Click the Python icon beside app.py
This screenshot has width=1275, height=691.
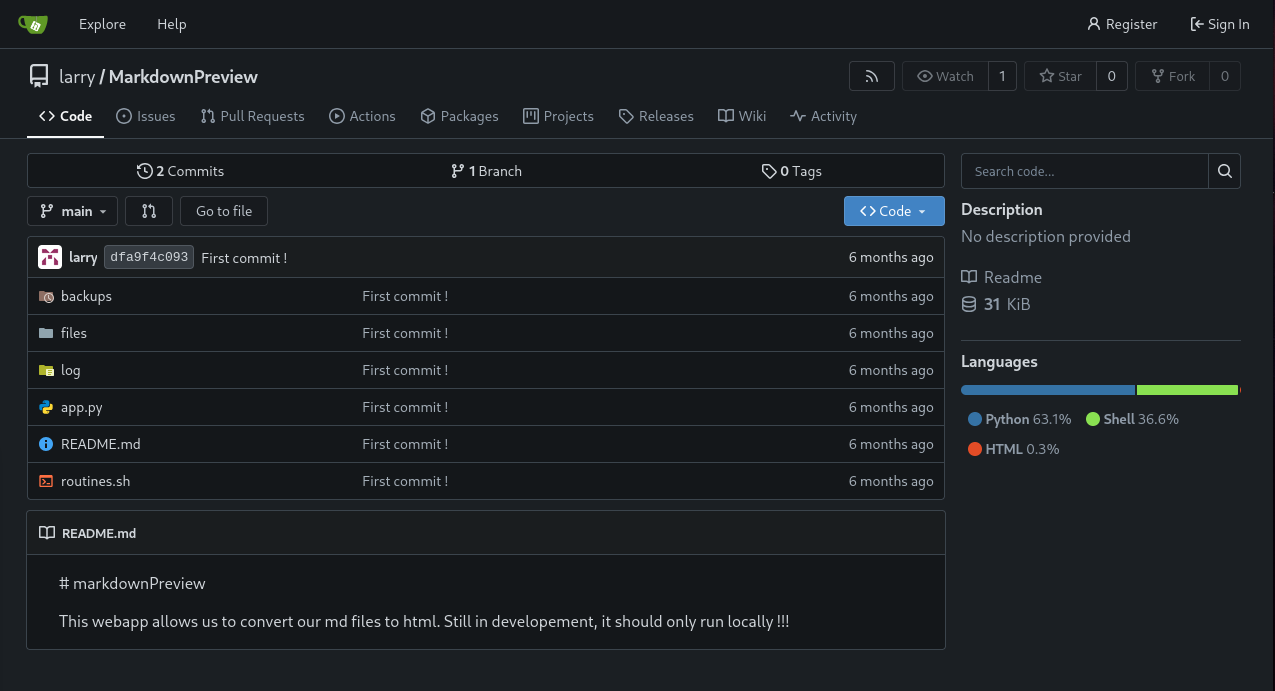pos(46,407)
